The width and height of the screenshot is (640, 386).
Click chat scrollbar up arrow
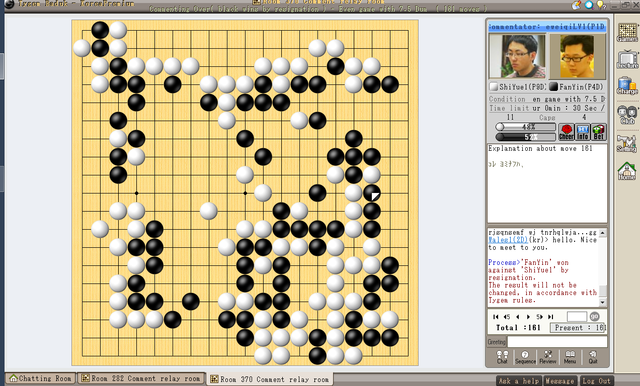tap(602, 233)
